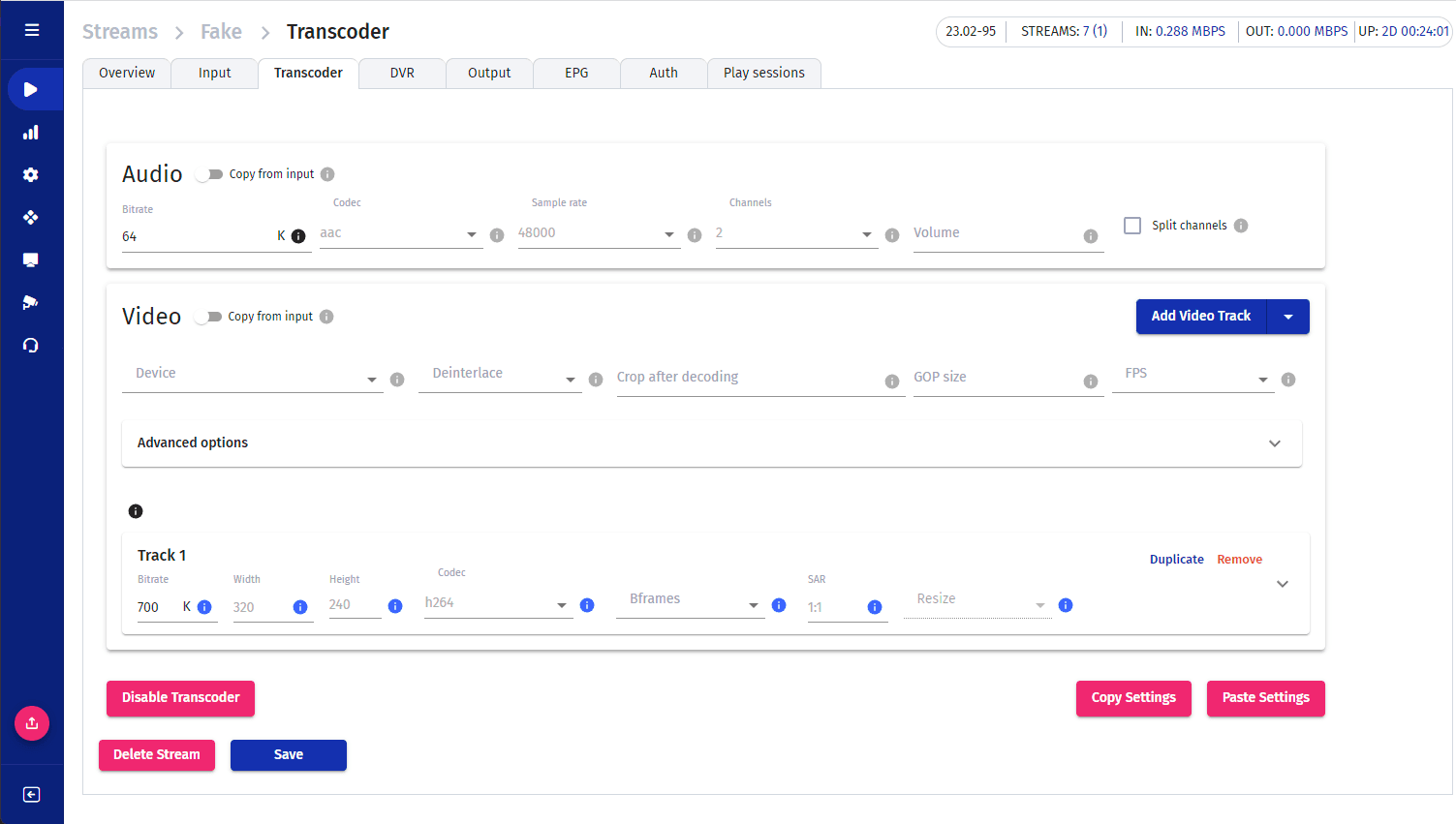Click the support headset icon in sidebar
1456x824 pixels.
pyautogui.click(x=31, y=346)
